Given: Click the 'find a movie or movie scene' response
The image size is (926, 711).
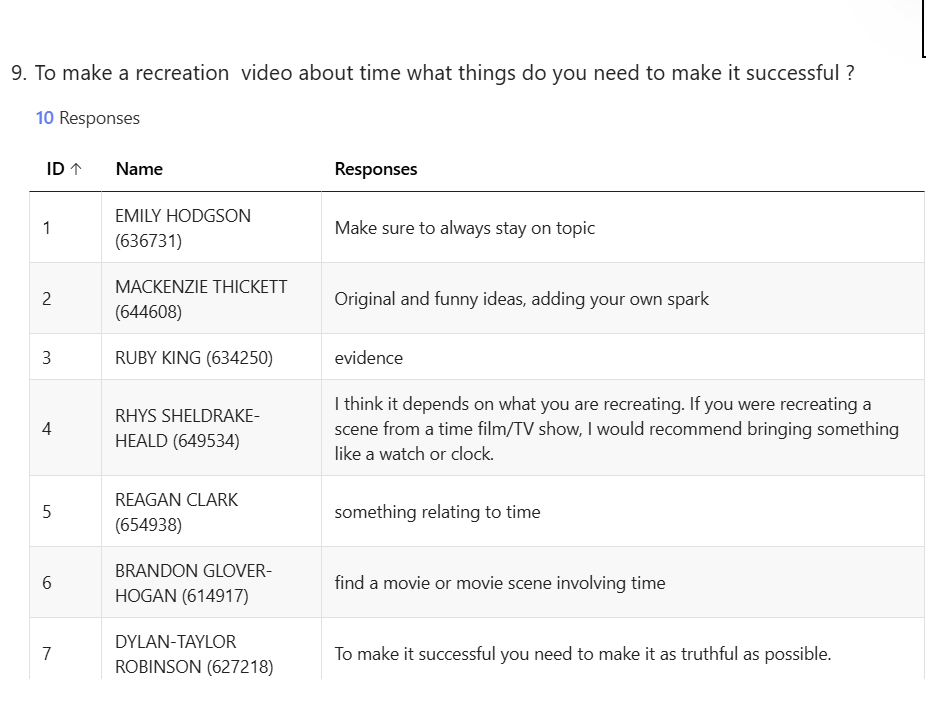Looking at the screenshot, I should point(500,583).
